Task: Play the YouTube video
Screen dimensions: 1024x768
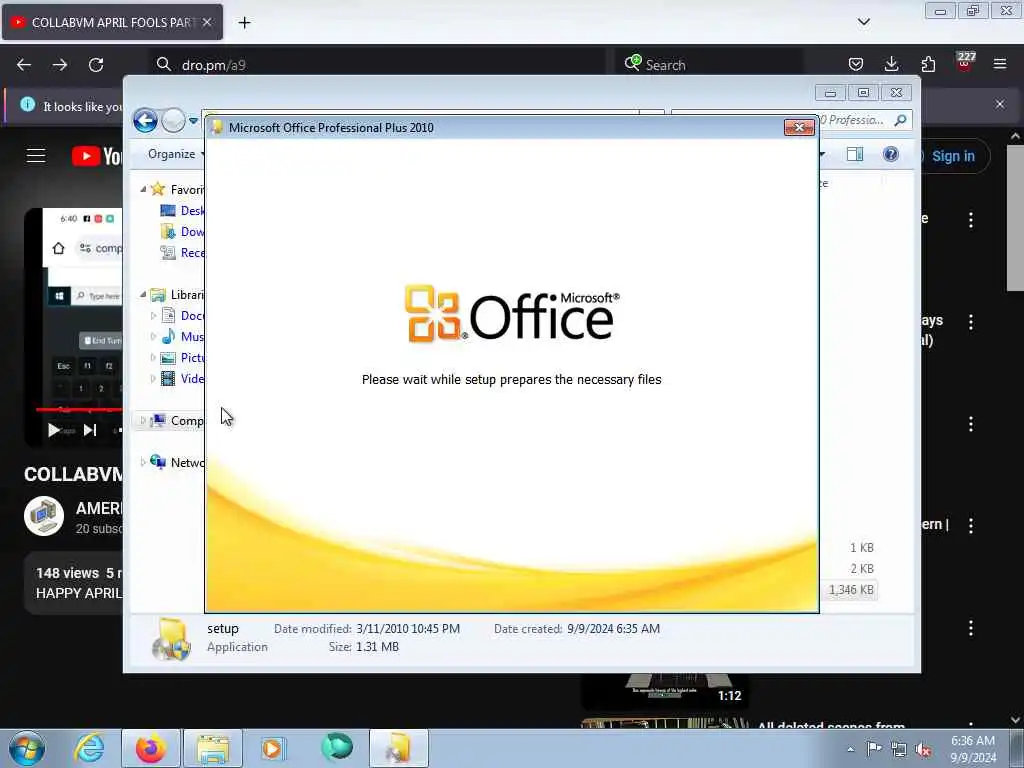Action: click(x=54, y=430)
